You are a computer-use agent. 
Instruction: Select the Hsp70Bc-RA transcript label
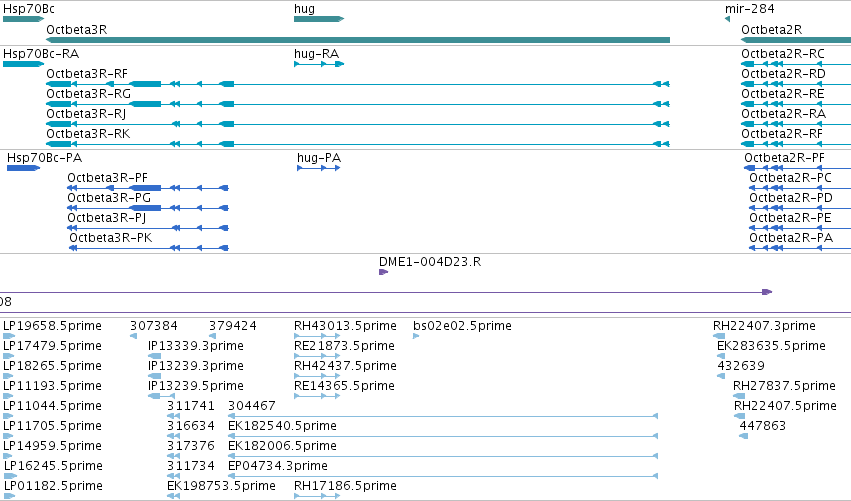[41, 54]
